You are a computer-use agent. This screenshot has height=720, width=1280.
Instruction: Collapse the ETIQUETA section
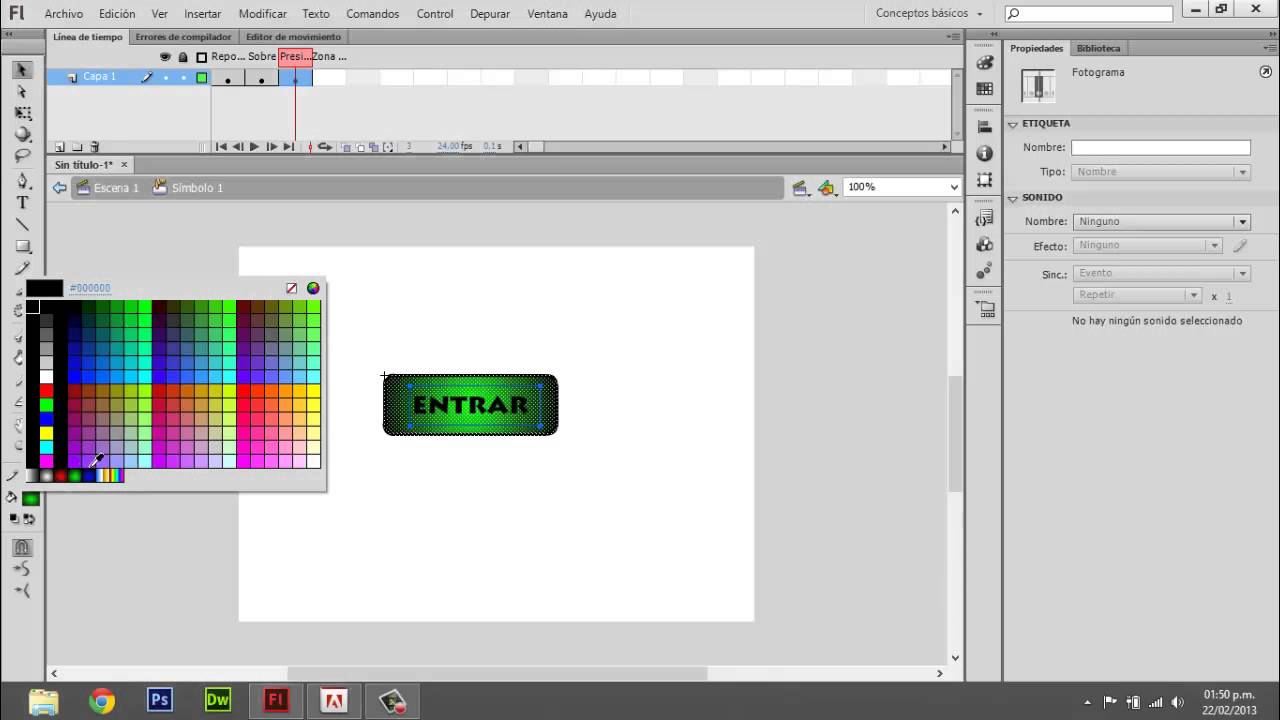pyautogui.click(x=1012, y=124)
